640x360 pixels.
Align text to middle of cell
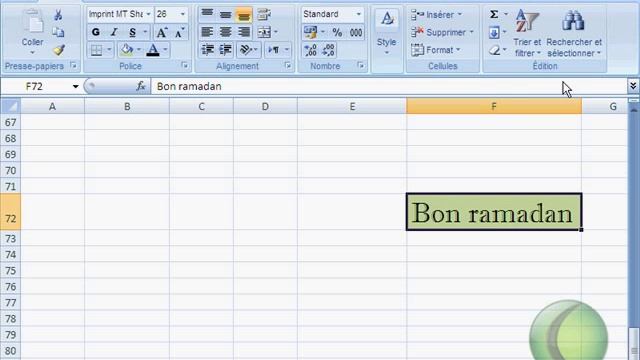[x=226, y=14]
